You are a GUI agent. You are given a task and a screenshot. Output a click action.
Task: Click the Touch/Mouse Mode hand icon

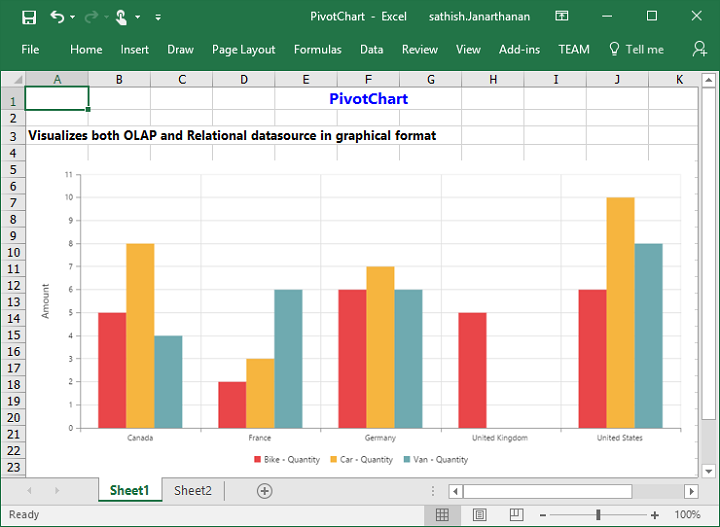121,17
